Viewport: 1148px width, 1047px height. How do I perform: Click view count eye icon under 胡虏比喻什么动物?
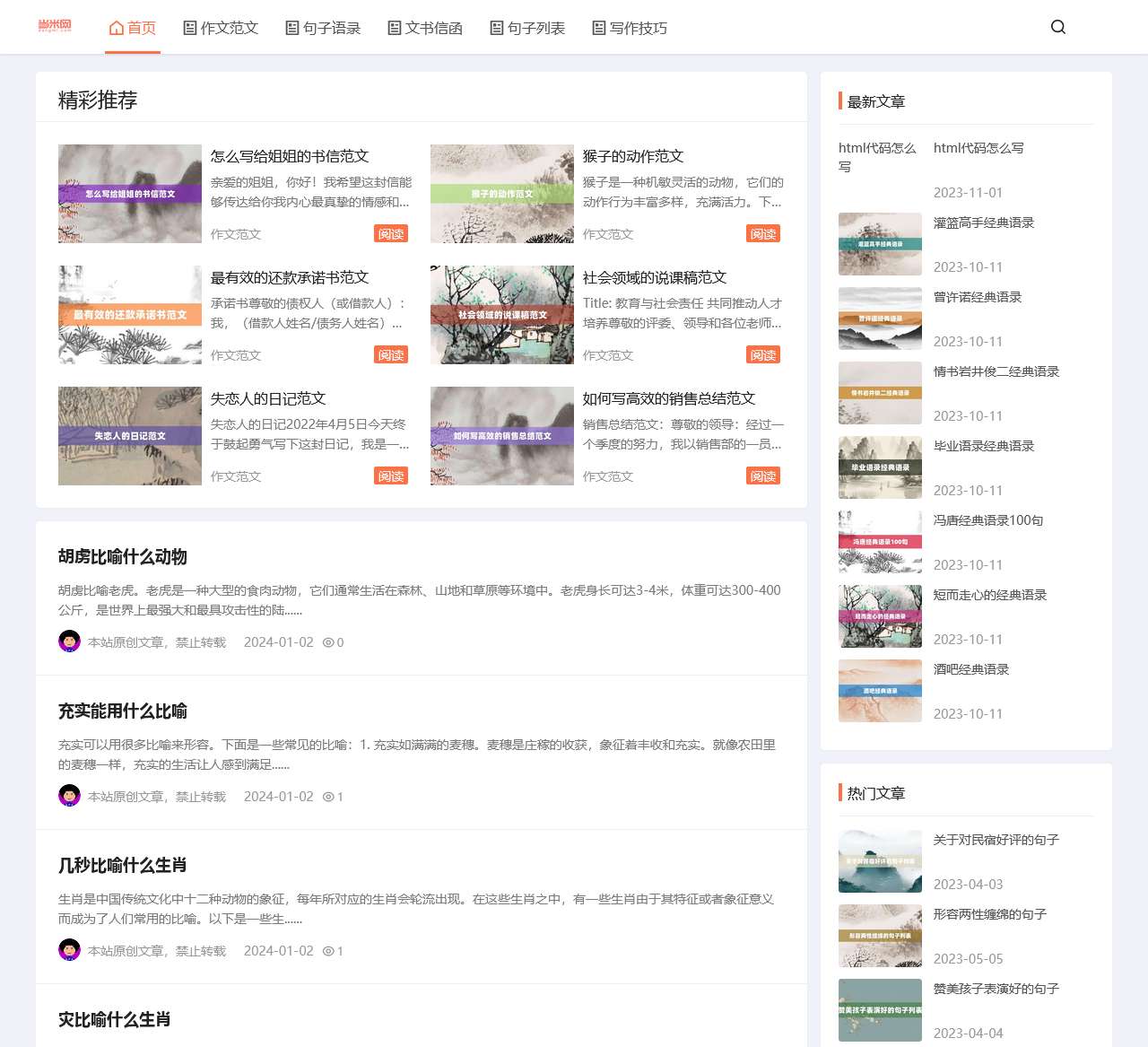(328, 642)
